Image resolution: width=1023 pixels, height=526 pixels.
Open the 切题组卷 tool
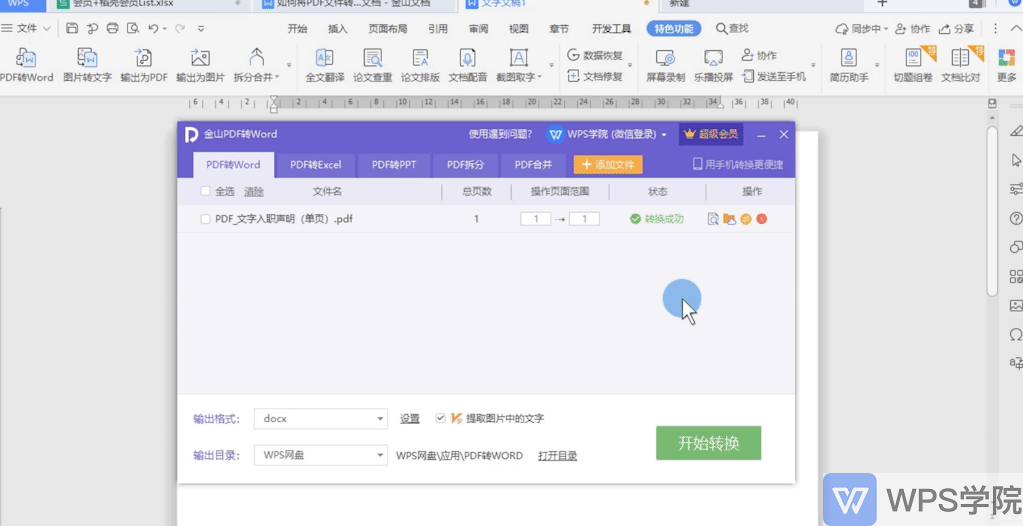point(913,65)
